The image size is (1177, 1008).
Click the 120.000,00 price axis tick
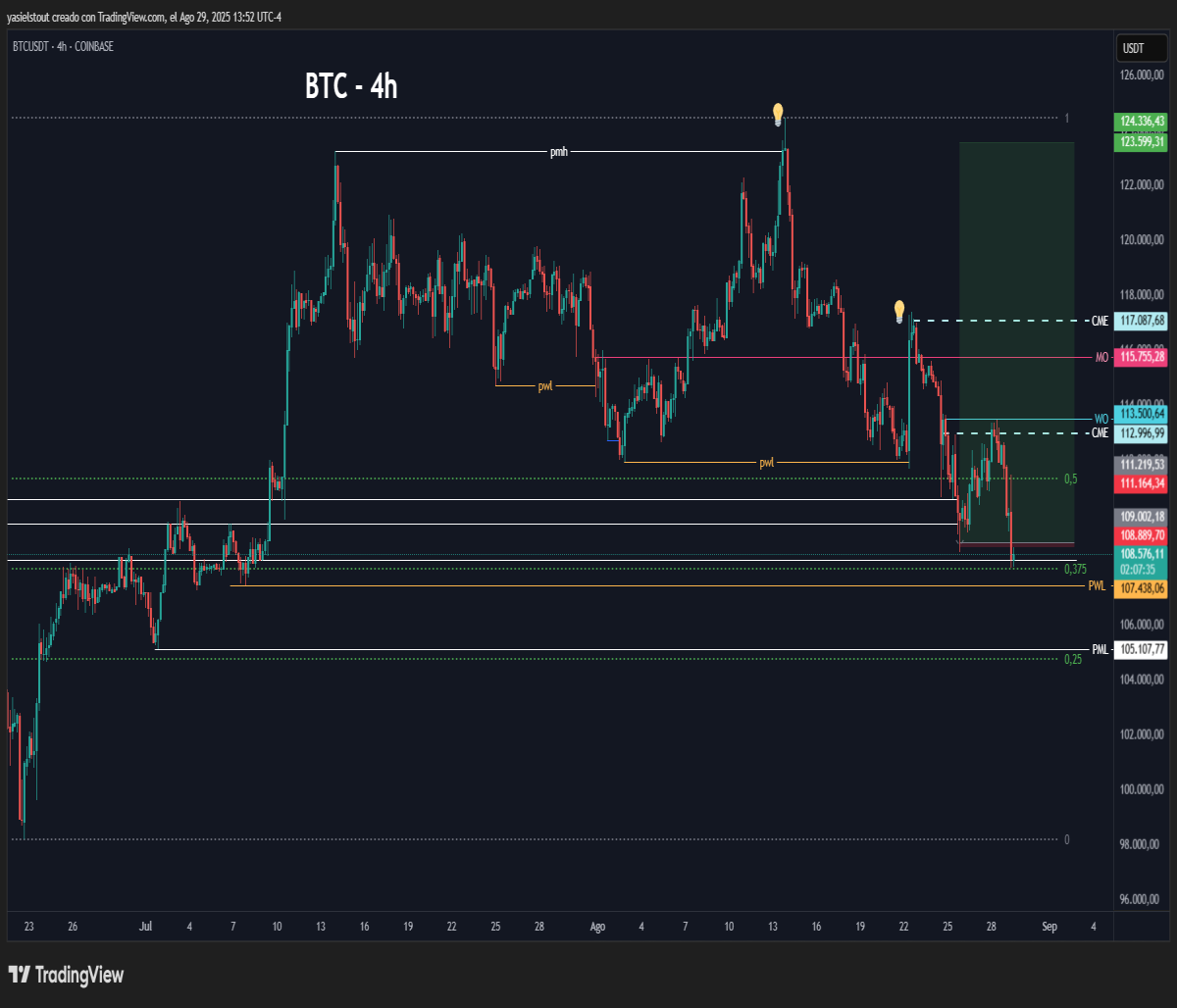[1144, 239]
